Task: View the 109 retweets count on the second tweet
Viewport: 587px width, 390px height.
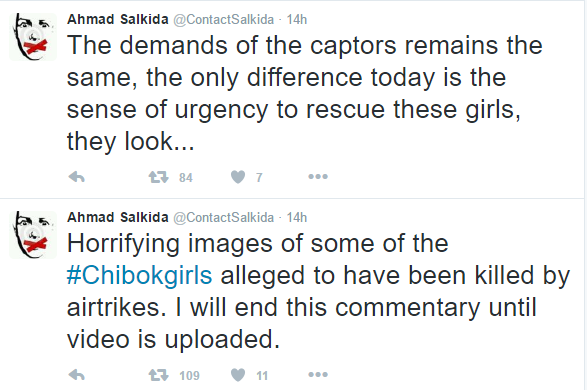Action: pos(189,375)
